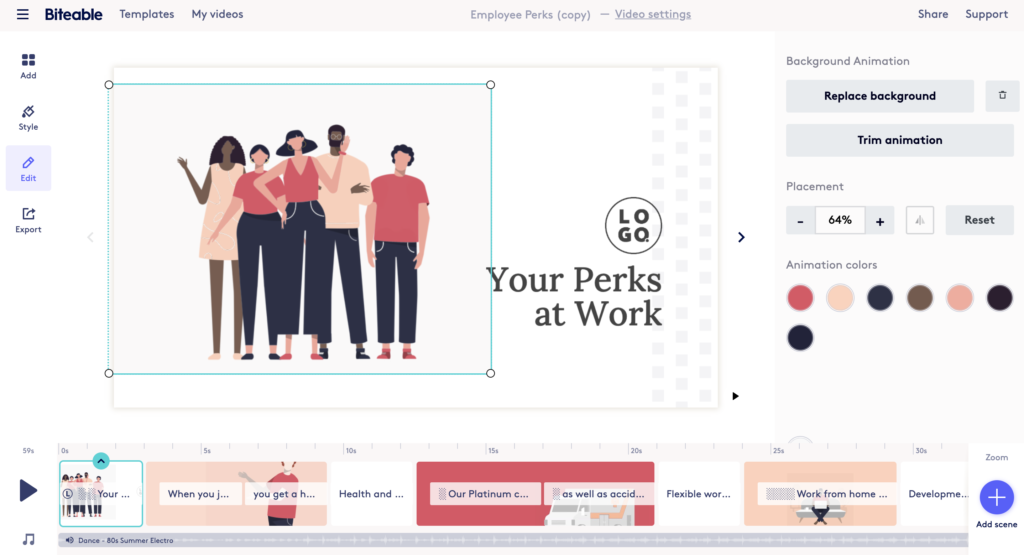Image resolution: width=1024 pixels, height=555 pixels.
Task: Select the 'Our Platinum c...' text clip
Action: coord(485,494)
